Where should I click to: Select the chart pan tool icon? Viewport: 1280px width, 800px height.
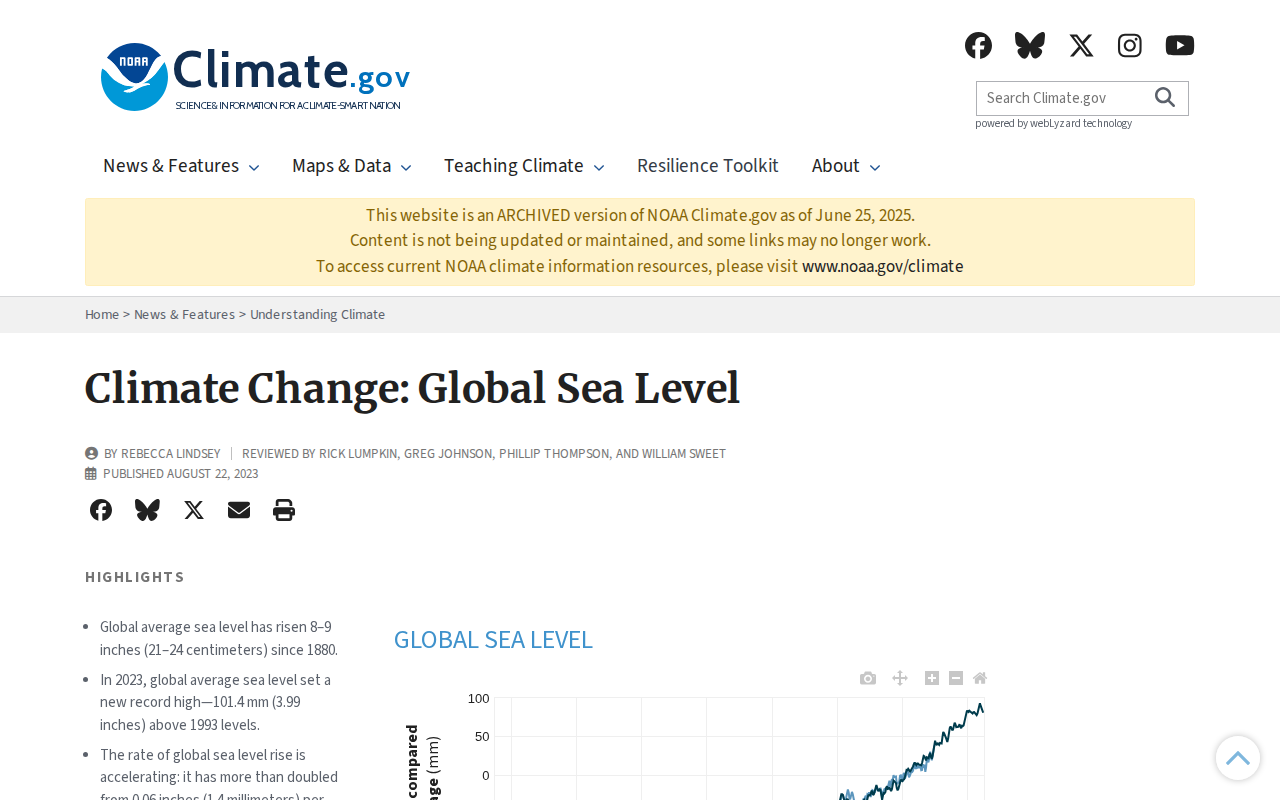pos(900,678)
